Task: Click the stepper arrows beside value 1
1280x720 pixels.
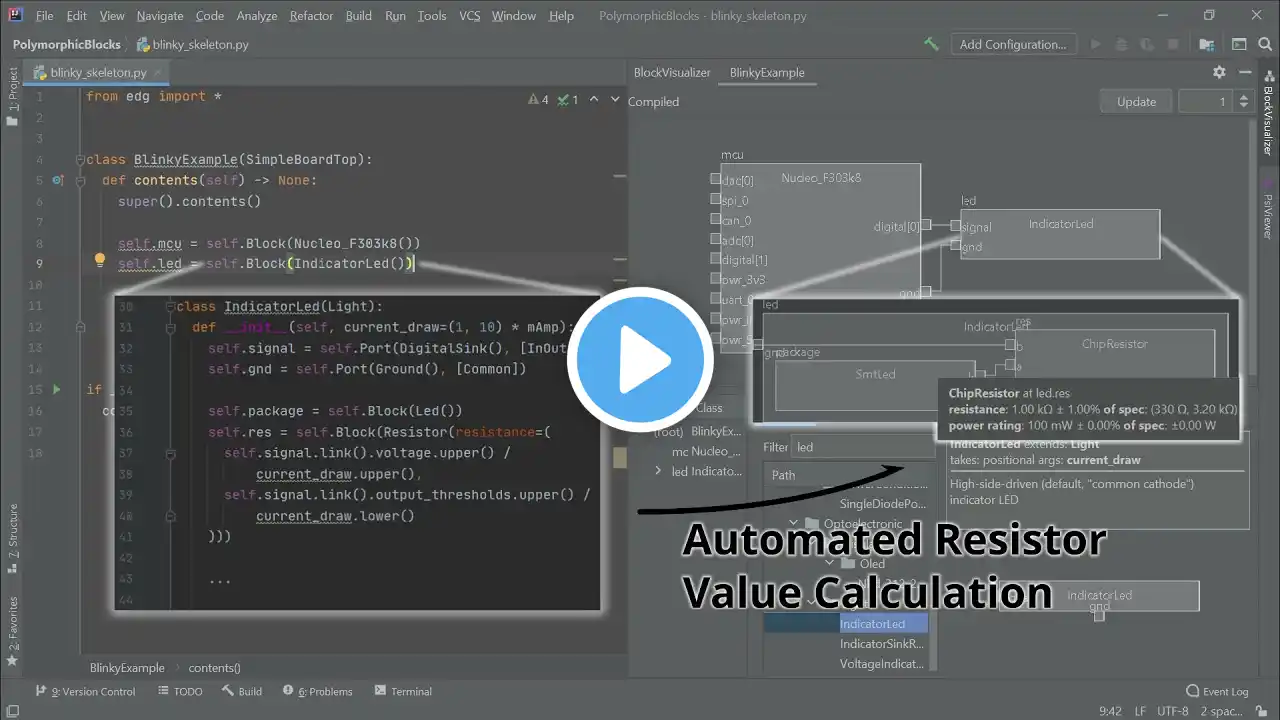Action: pyautogui.click(x=1243, y=101)
